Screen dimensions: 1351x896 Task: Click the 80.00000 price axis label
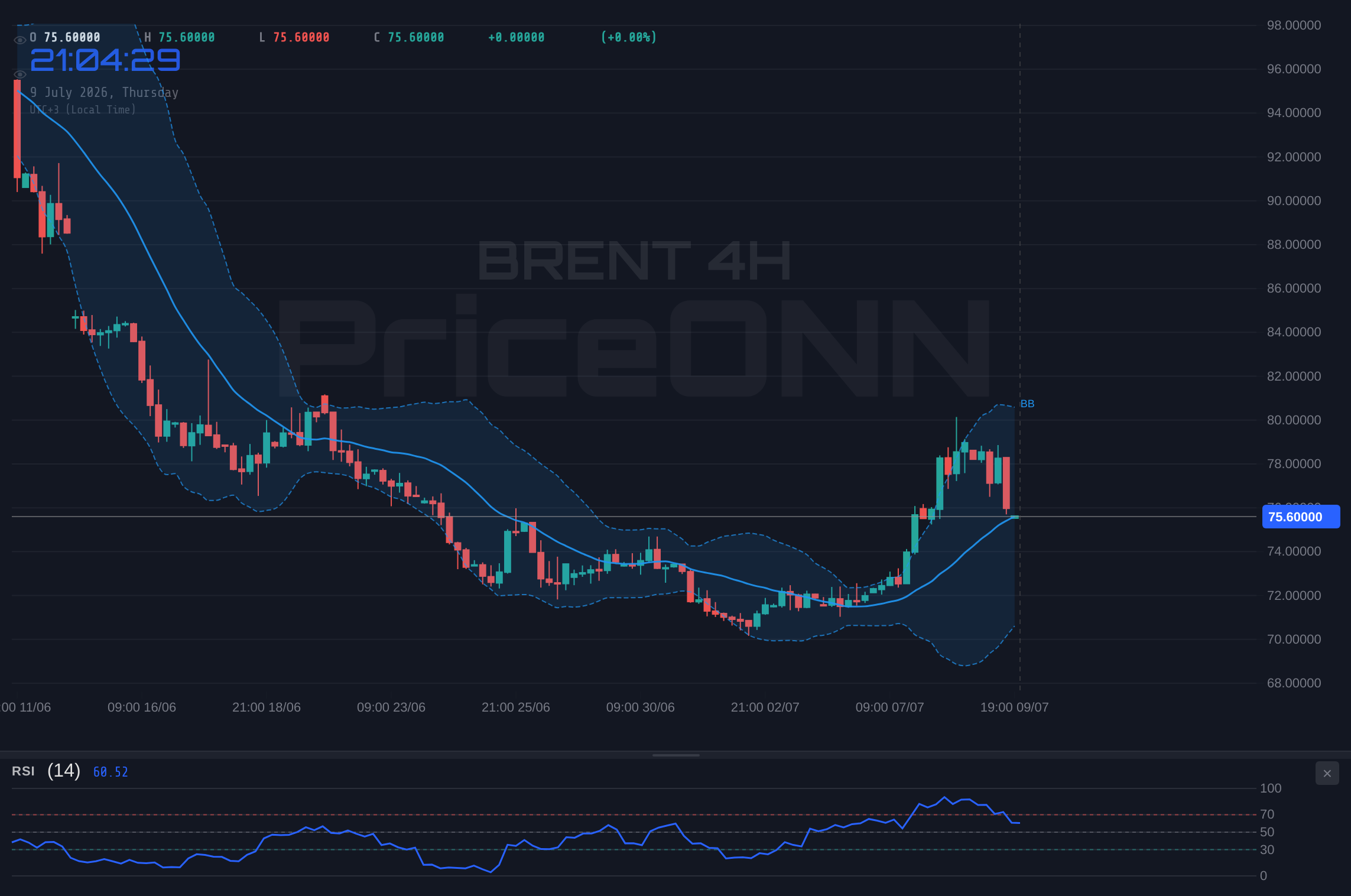(1294, 420)
